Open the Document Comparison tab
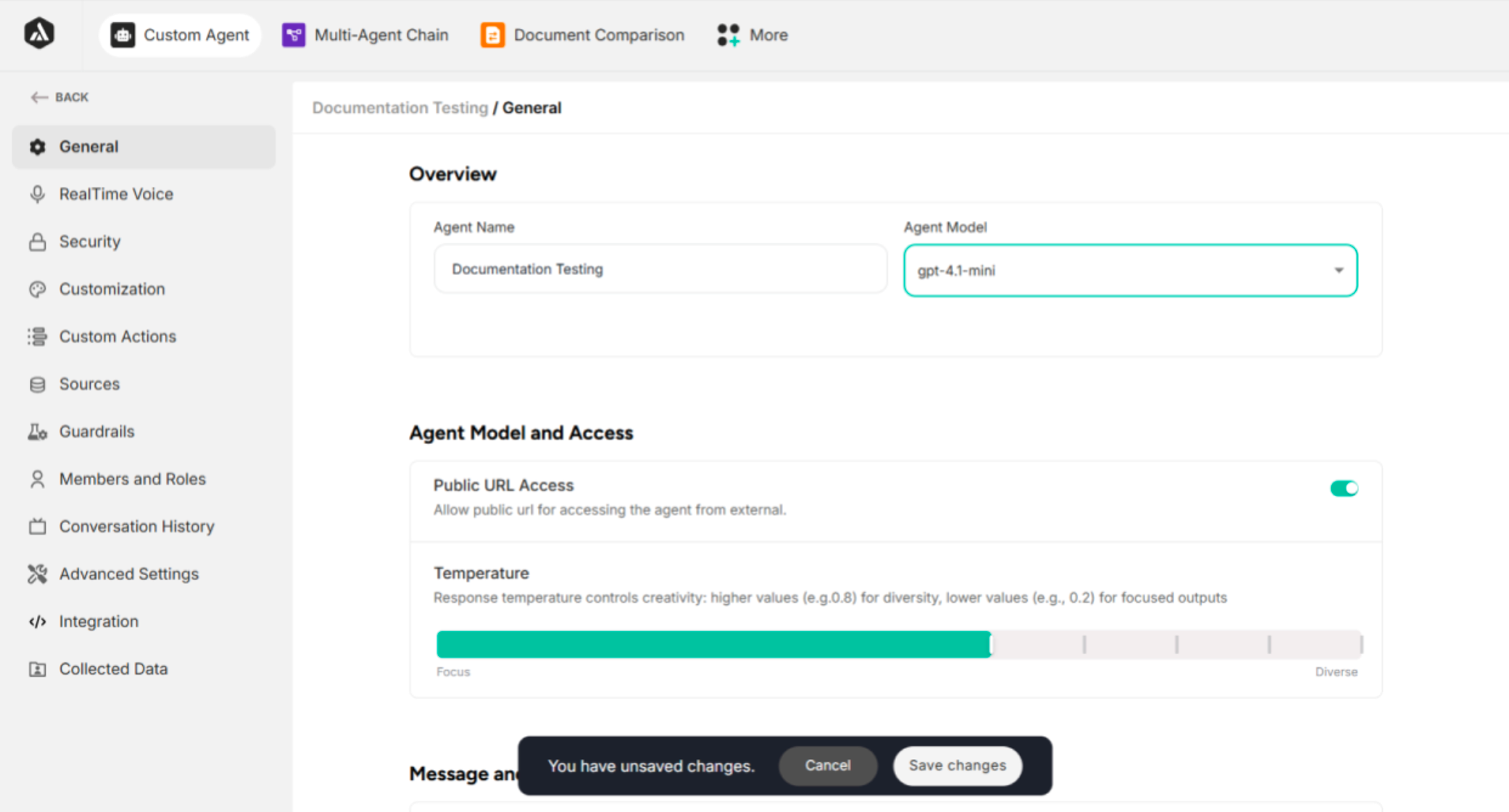 (x=583, y=35)
